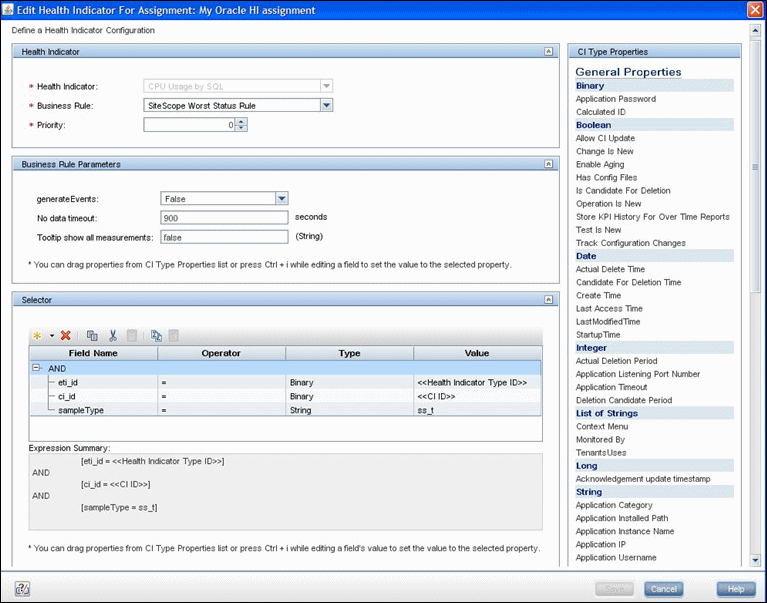
Task: Click the scissors Cut icon
Action: tap(113, 336)
